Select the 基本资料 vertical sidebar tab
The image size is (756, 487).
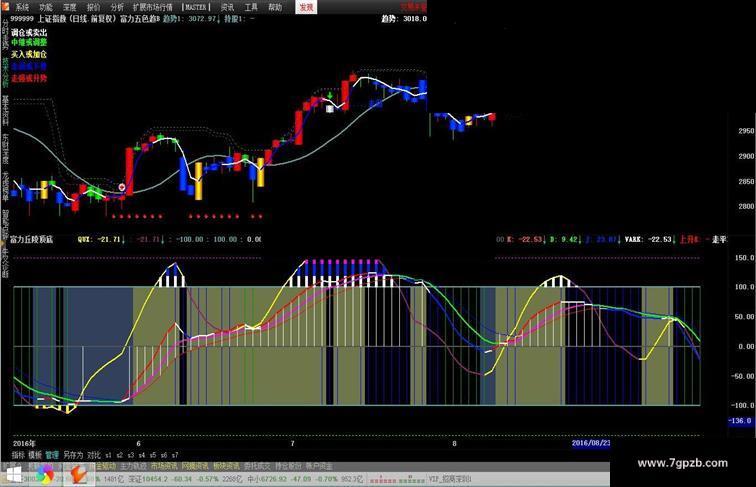pos(5,110)
